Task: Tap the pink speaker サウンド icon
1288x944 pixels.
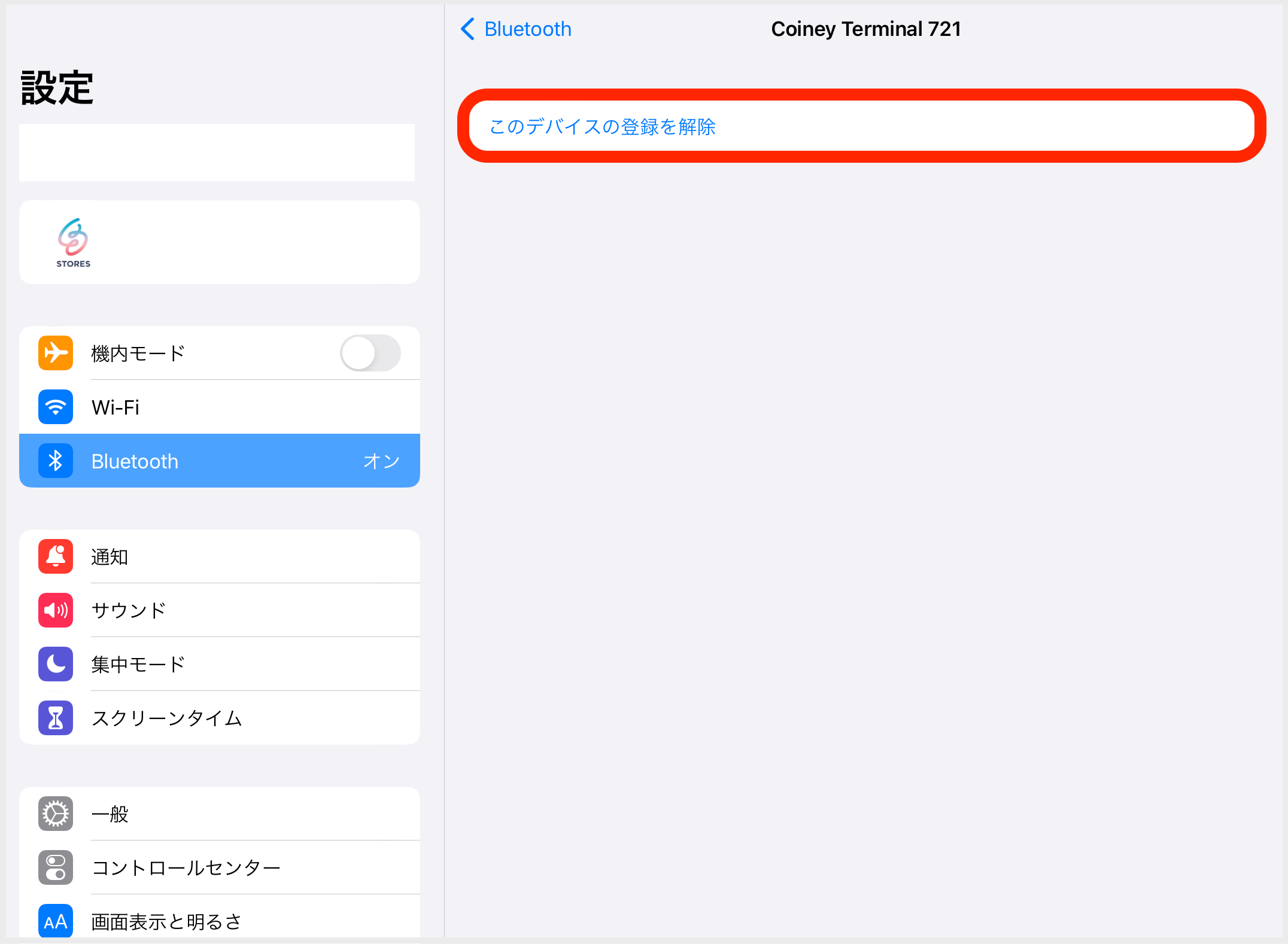Action: tap(56, 610)
